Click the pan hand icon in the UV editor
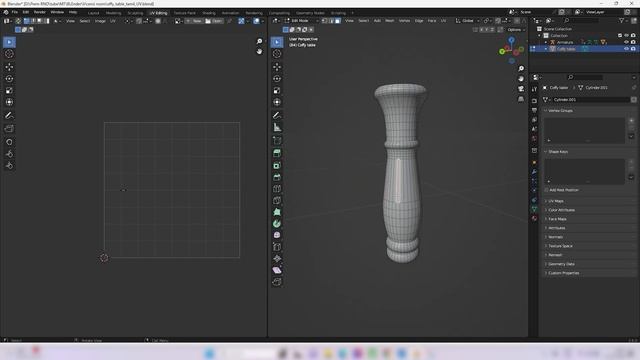The width and height of the screenshot is (640, 360). pyautogui.click(x=259, y=51)
